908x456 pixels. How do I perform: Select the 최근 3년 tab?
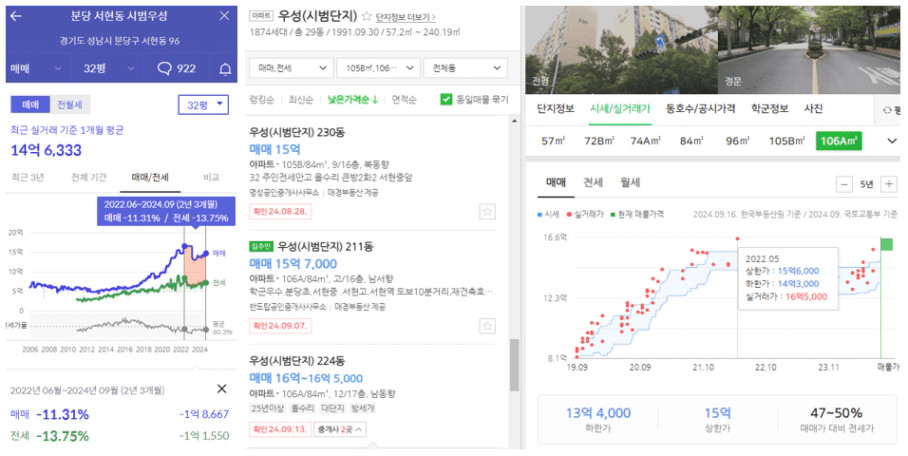coord(28,177)
